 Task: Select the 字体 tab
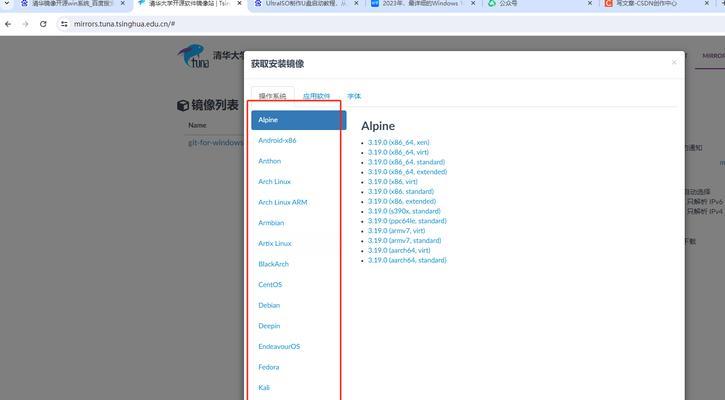(354, 96)
